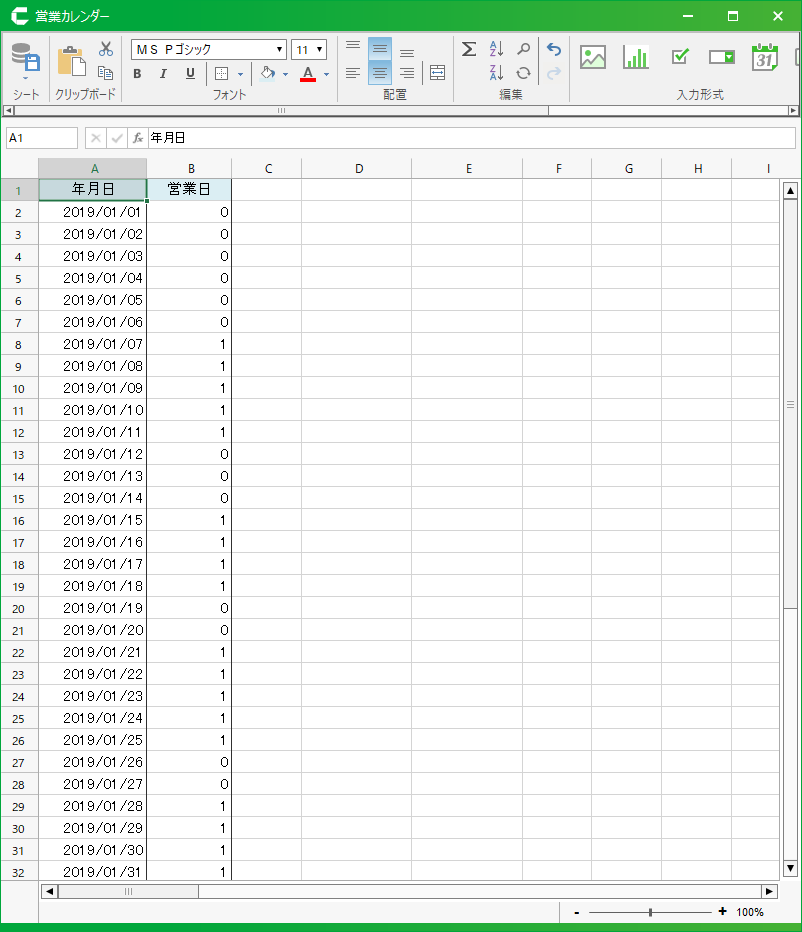Toggle italic formatting
The width and height of the screenshot is (802, 932).
coord(163,73)
